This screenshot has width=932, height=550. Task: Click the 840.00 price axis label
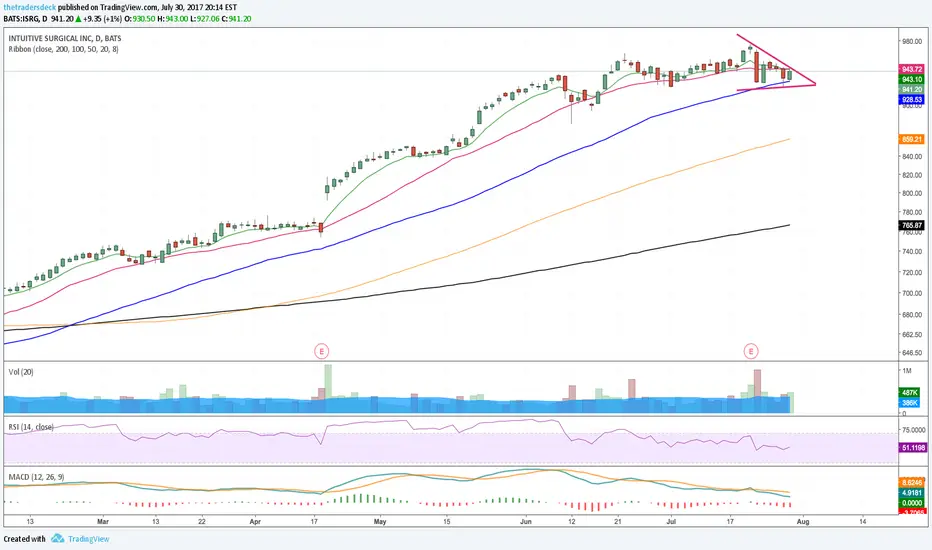tap(912, 157)
